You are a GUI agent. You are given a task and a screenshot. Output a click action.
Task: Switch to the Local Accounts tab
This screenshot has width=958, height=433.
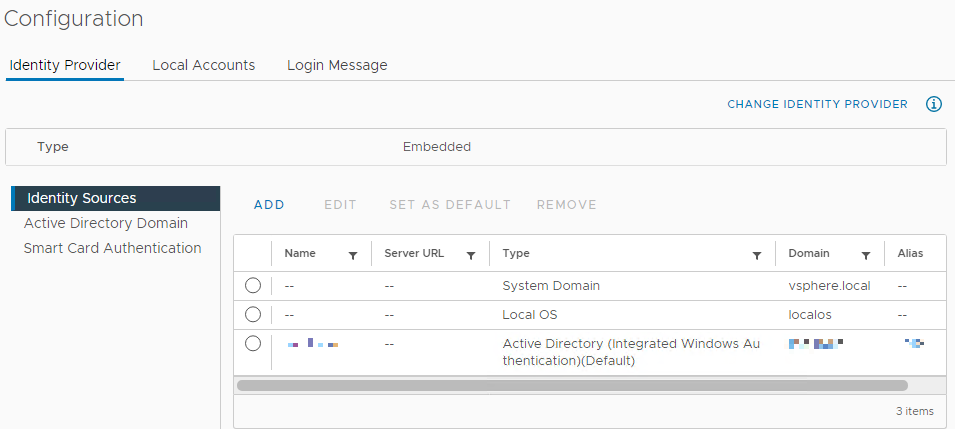click(203, 65)
